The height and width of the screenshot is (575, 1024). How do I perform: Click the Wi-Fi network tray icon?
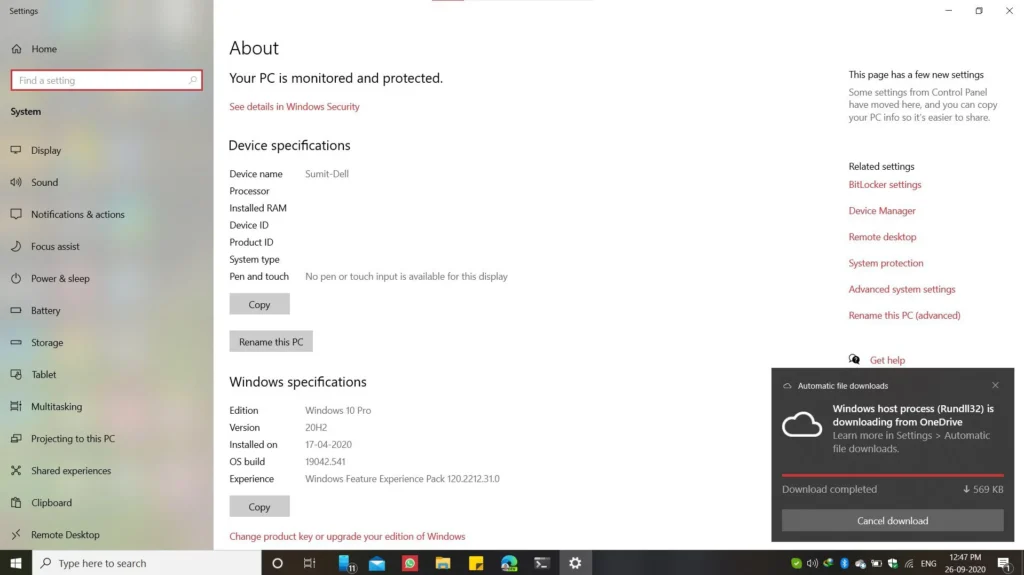tap(909, 563)
